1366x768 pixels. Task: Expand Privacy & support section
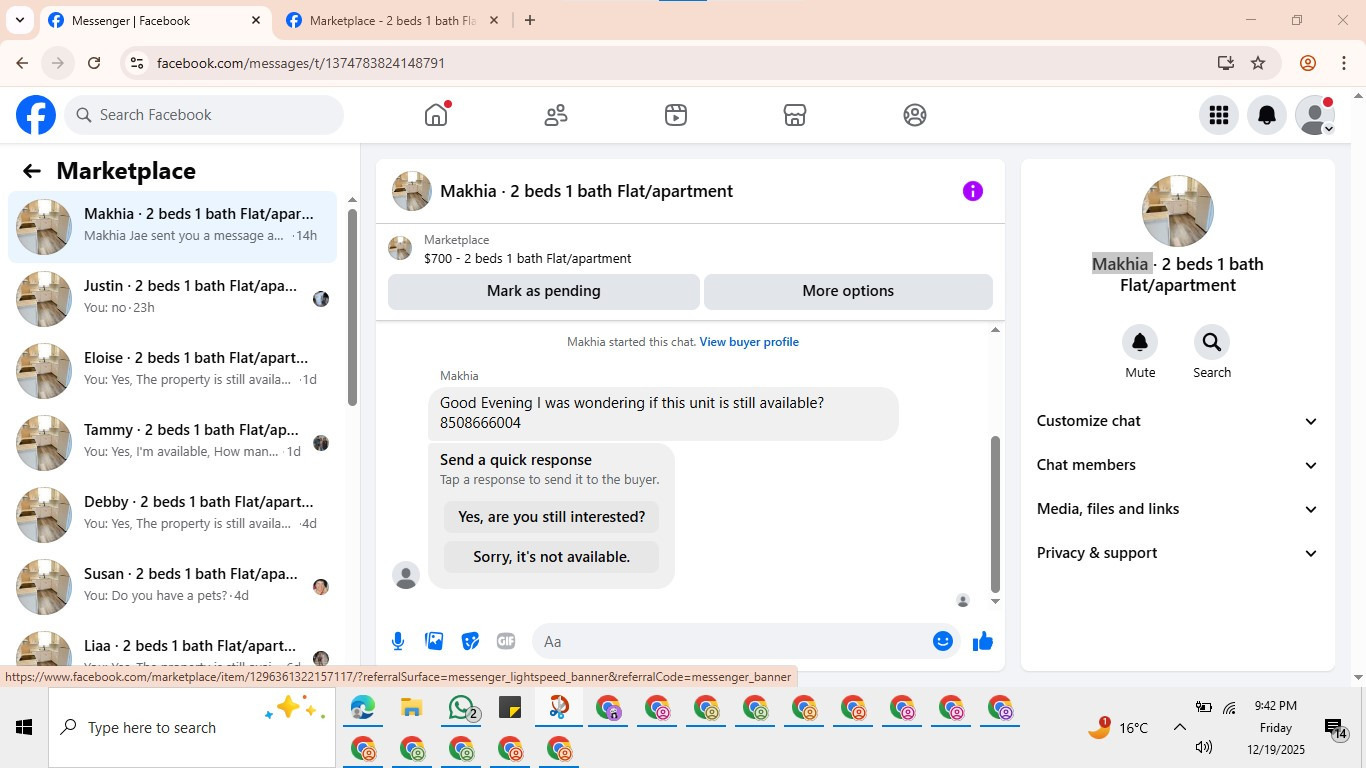[1178, 553]
